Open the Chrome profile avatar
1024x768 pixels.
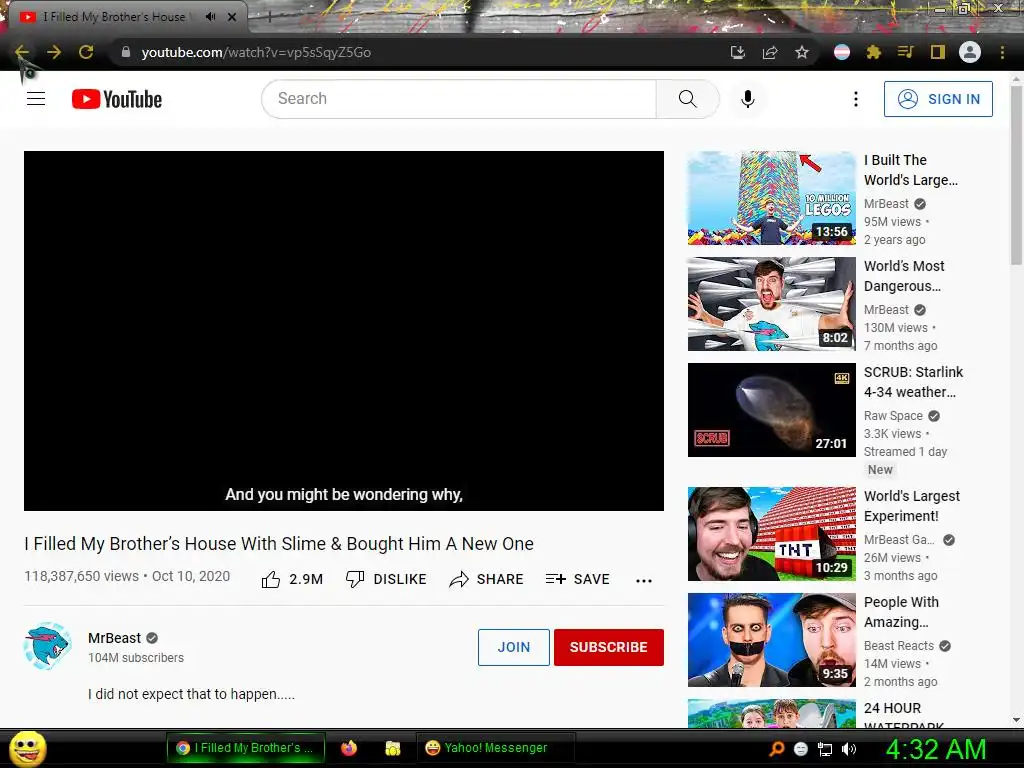(970, 52)
